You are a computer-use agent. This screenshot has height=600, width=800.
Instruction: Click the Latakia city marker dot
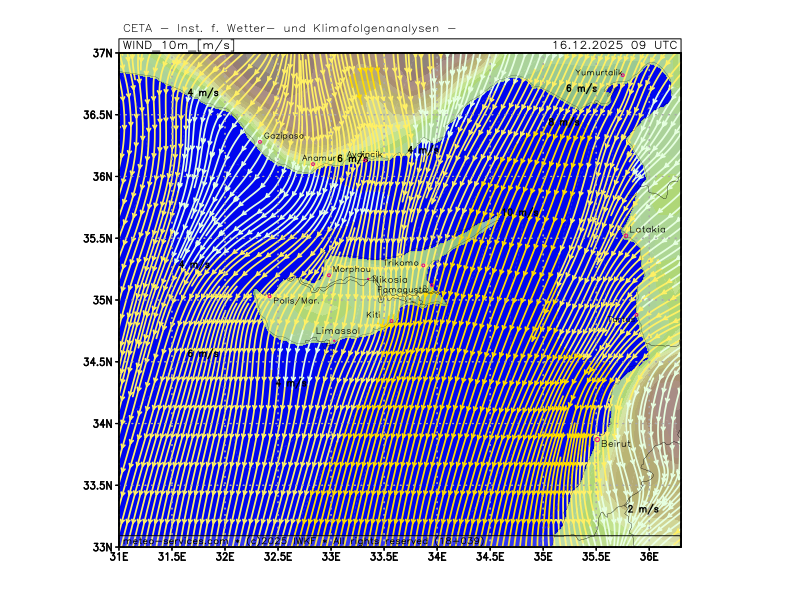pyautogui.click(x=625, y=235)
